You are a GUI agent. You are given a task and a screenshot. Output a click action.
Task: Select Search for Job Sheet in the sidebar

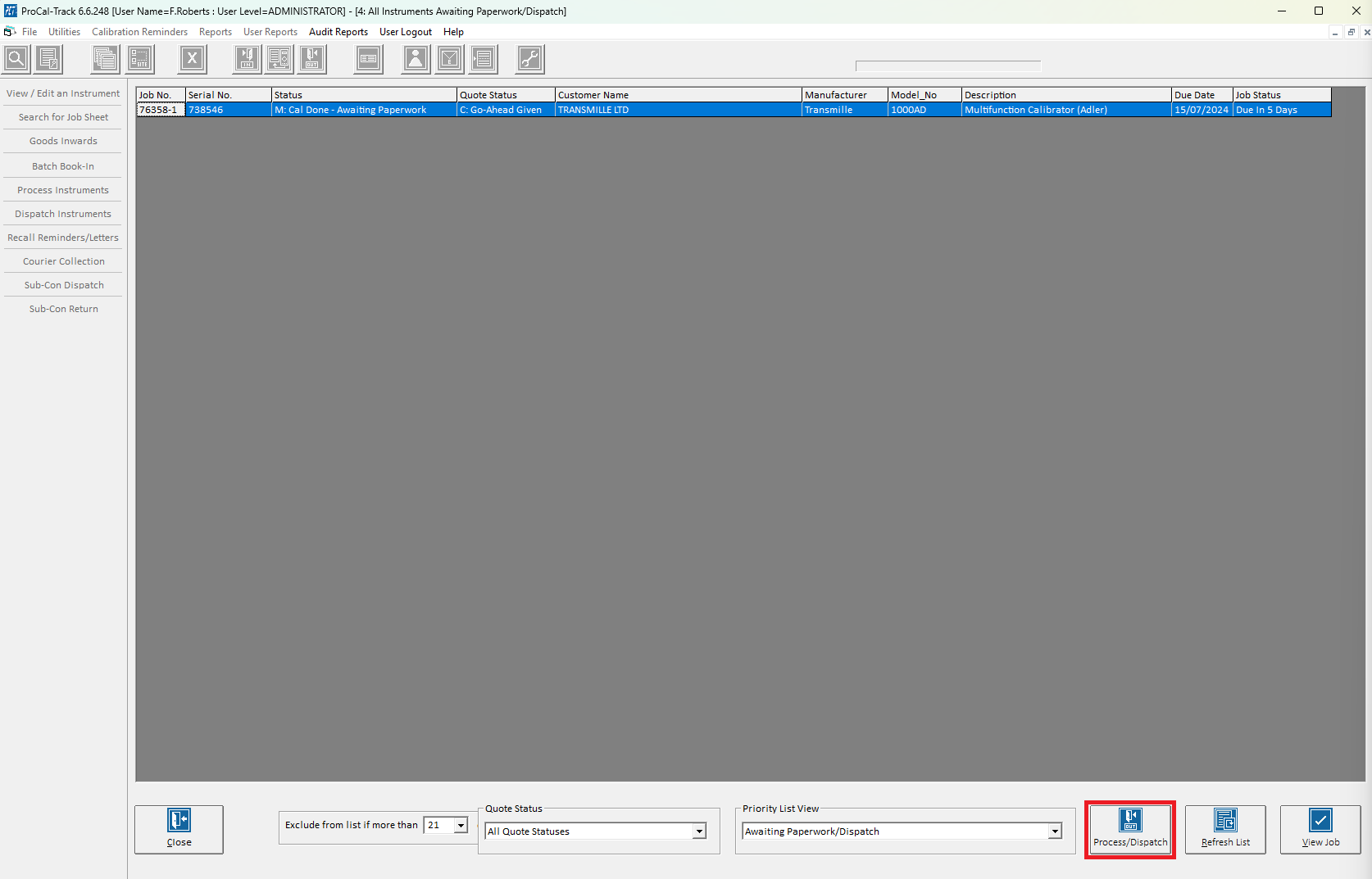pyautogui.click(x=63, y=117)
